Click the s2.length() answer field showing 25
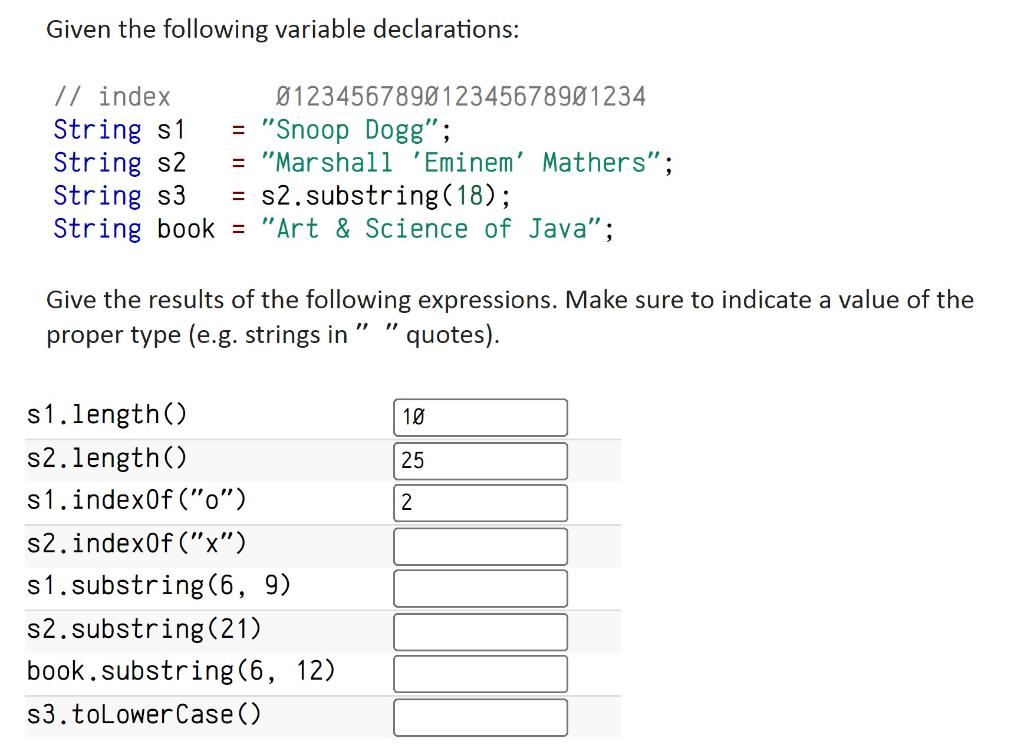1024x748 pixels. tap(480, 460)
